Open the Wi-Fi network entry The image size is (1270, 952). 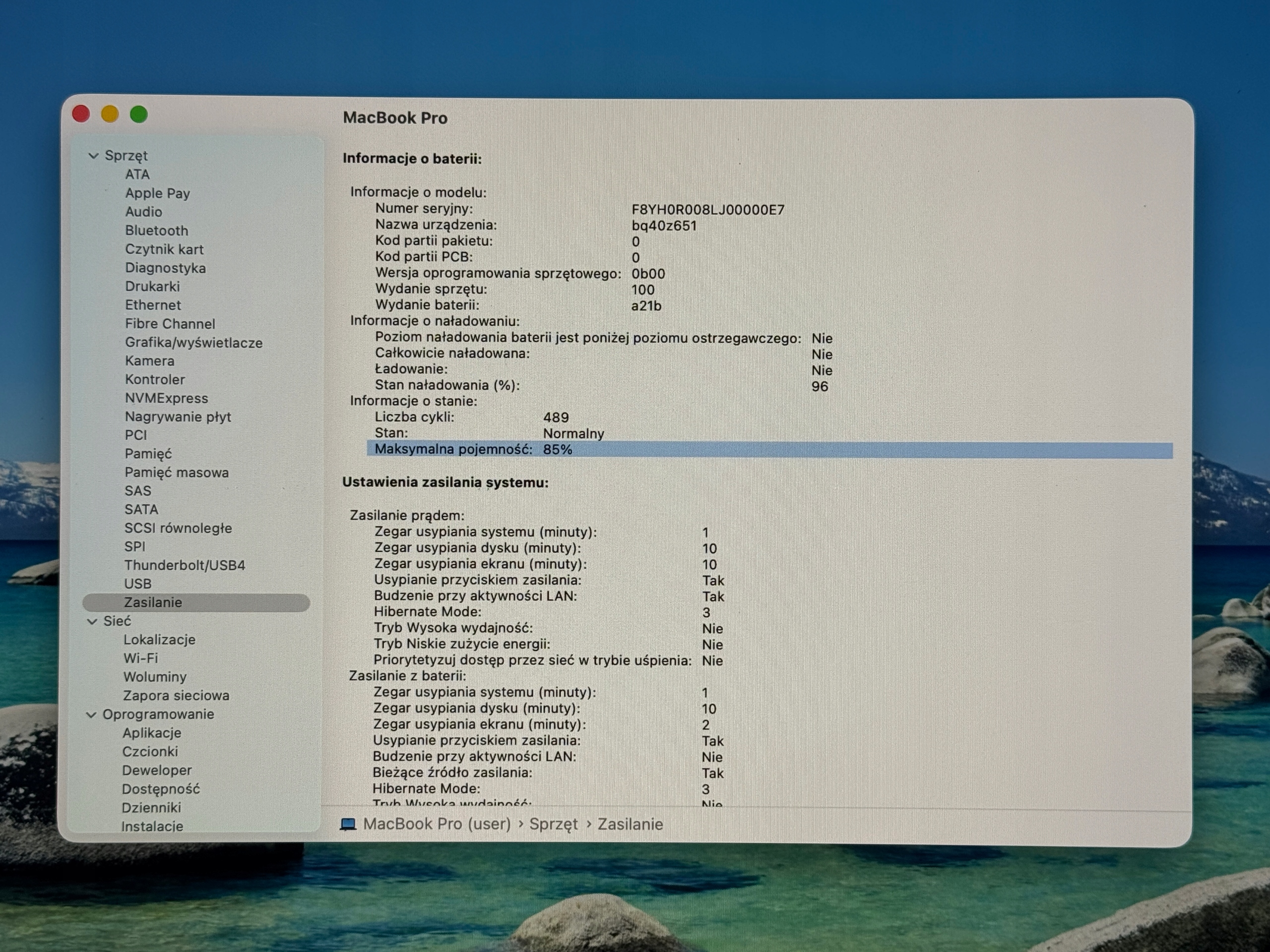pyautogui.click(x=141, y=658)
